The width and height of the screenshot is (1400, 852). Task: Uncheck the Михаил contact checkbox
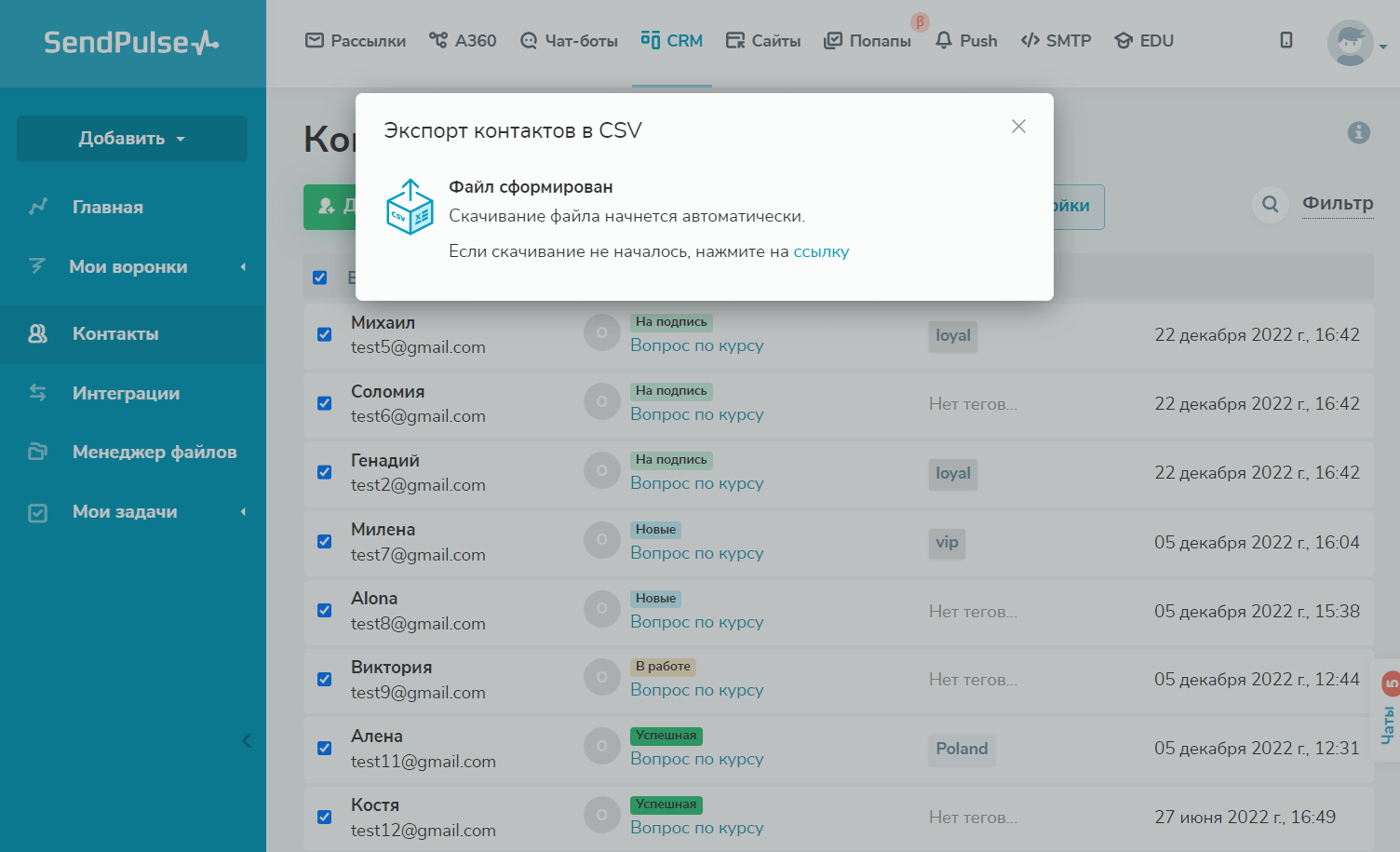(324, 334)
